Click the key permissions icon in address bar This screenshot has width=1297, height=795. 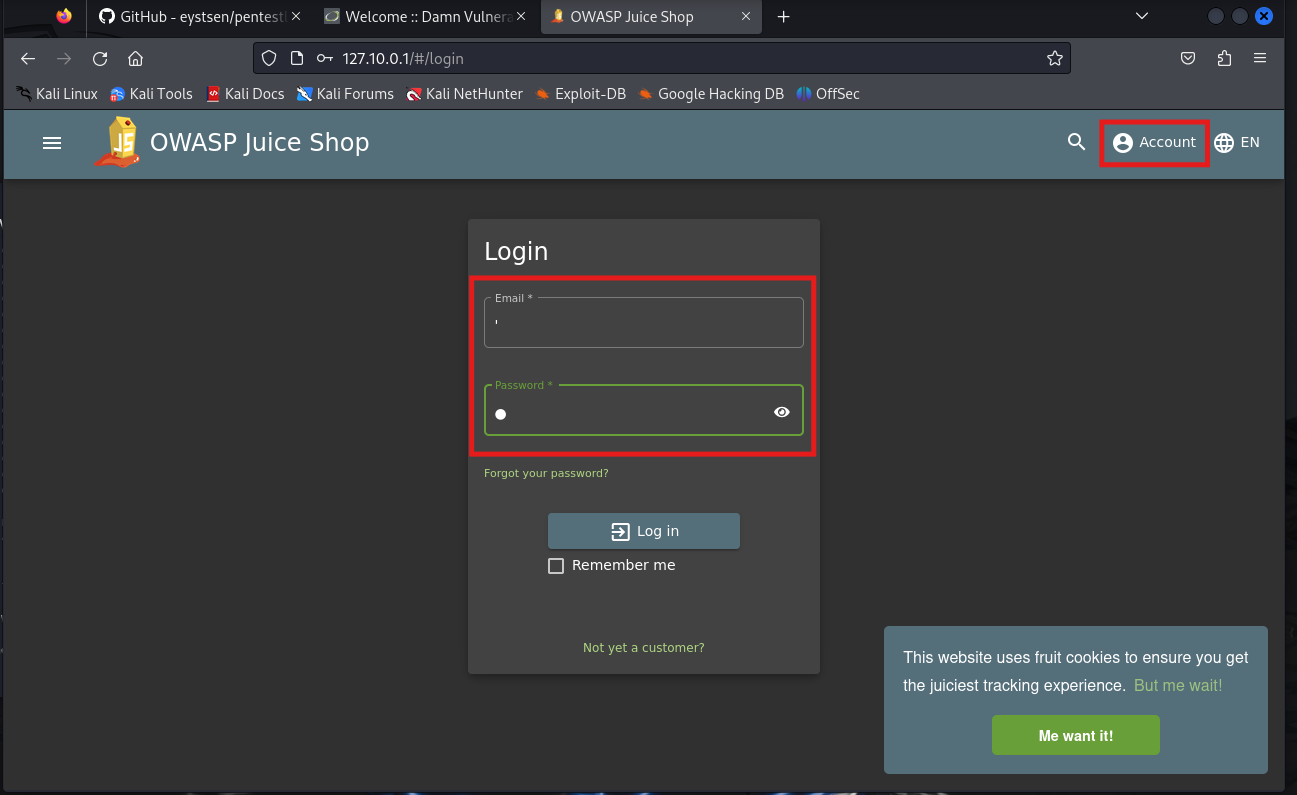[x=324, y=58]
